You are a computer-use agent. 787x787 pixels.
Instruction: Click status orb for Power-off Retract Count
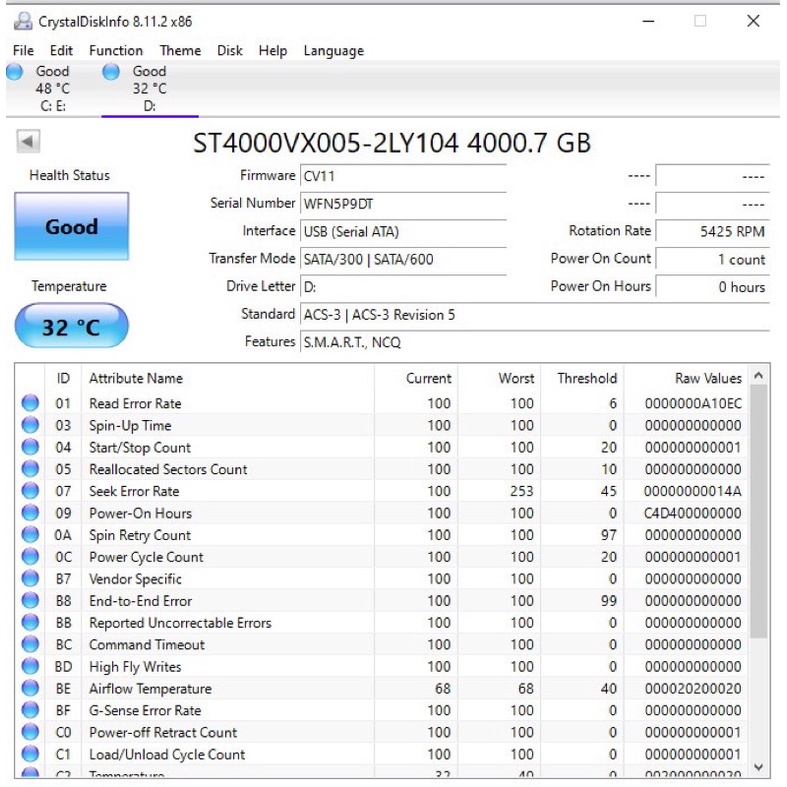point(30,732)
